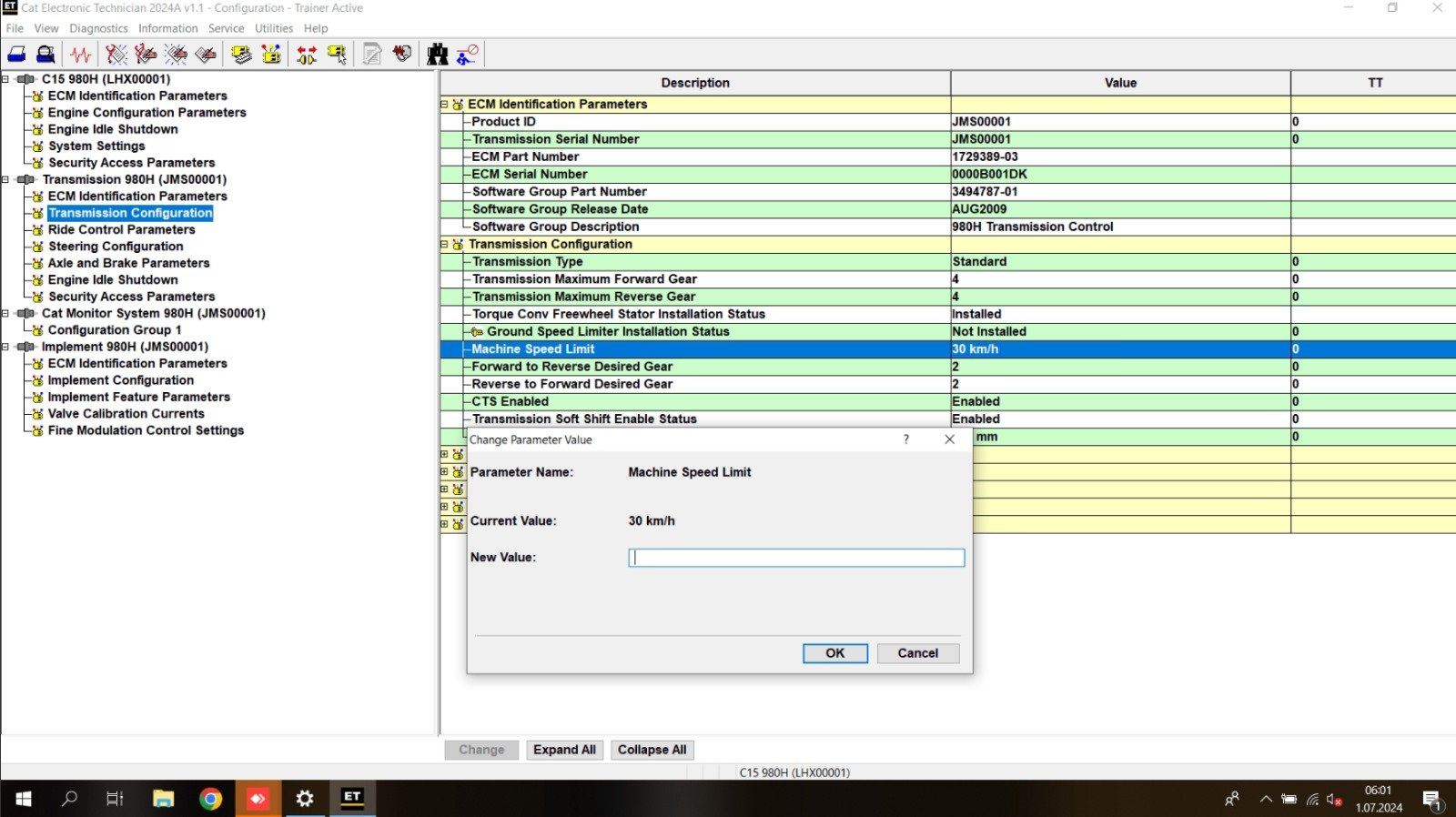
Task: Select Configuration Group 1 in tree
Action: tap(115, 330)
